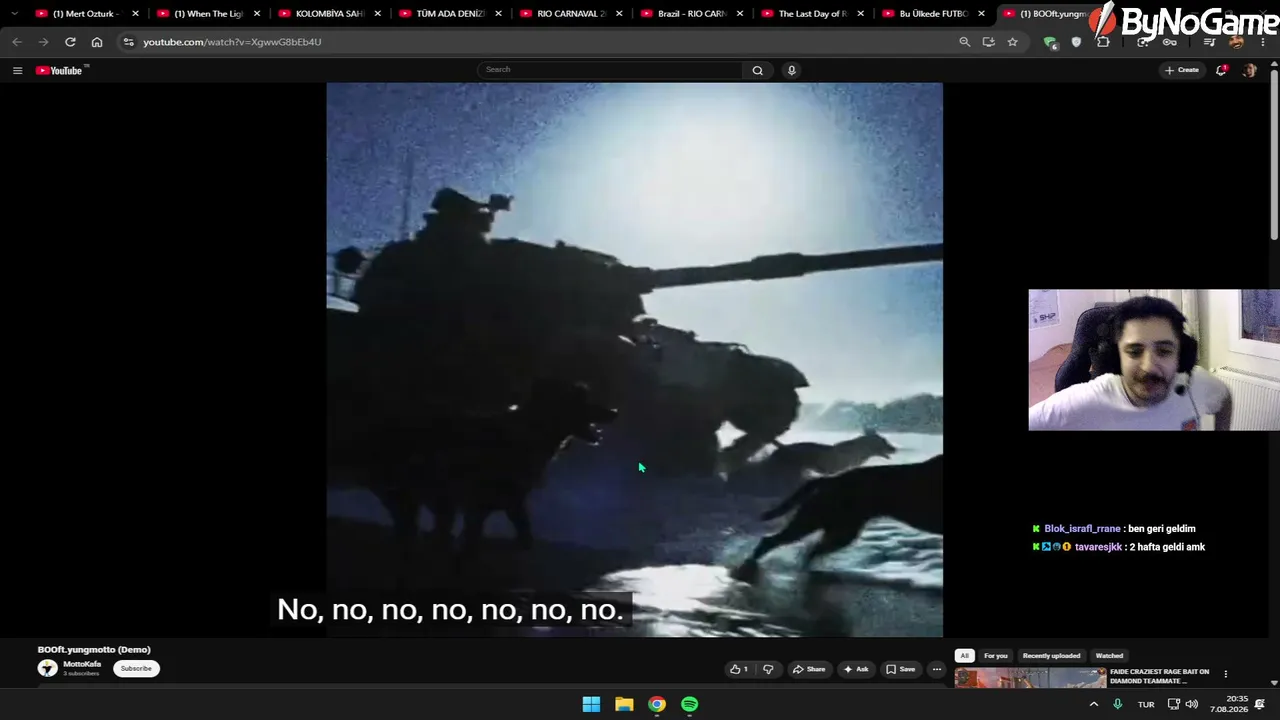This screenshot has height=720, width=1280.
Task: Open YouTube notifications bell
Action: click(1221, 70)
